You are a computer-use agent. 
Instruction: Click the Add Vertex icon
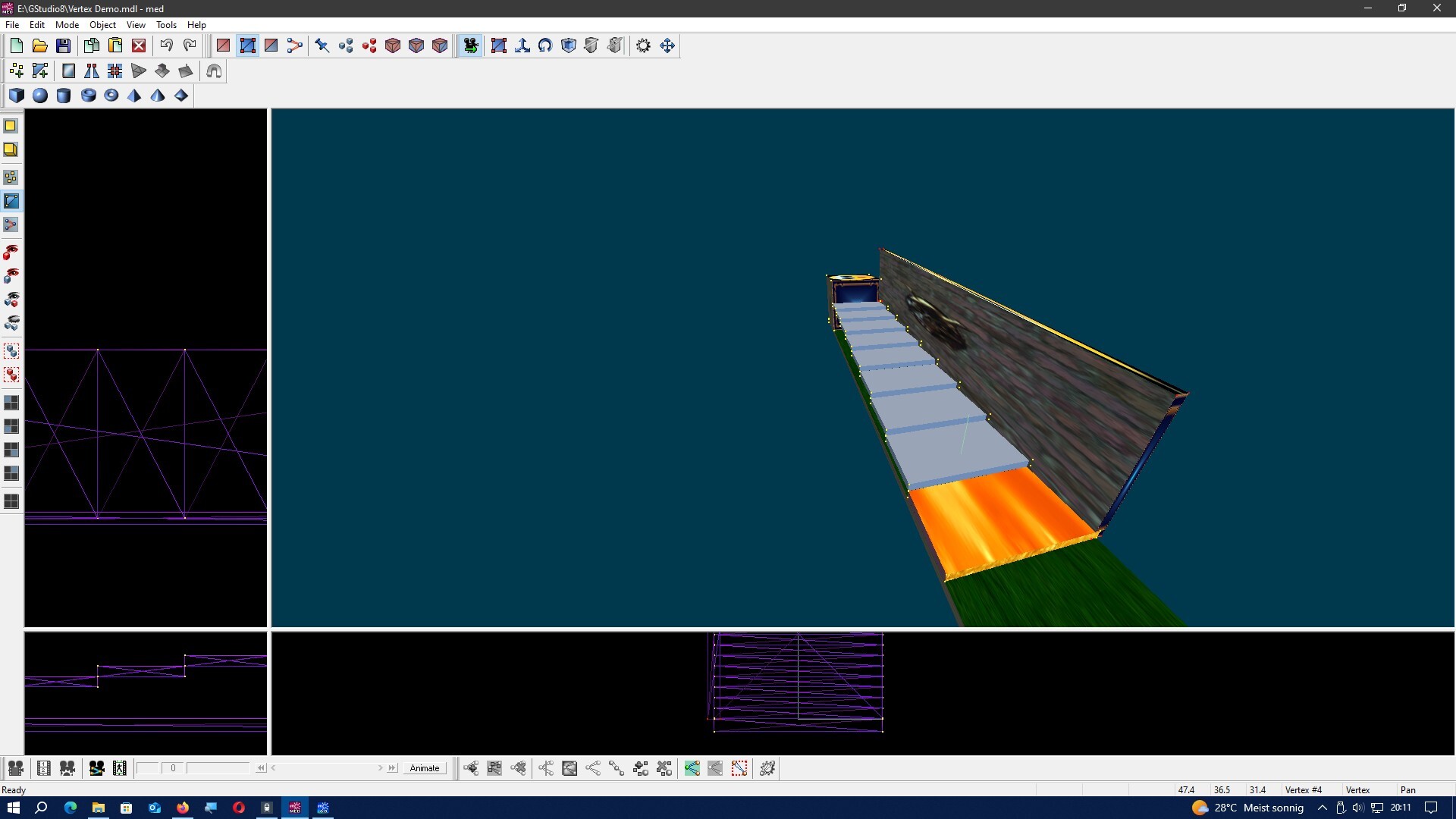tap(17, 71)
